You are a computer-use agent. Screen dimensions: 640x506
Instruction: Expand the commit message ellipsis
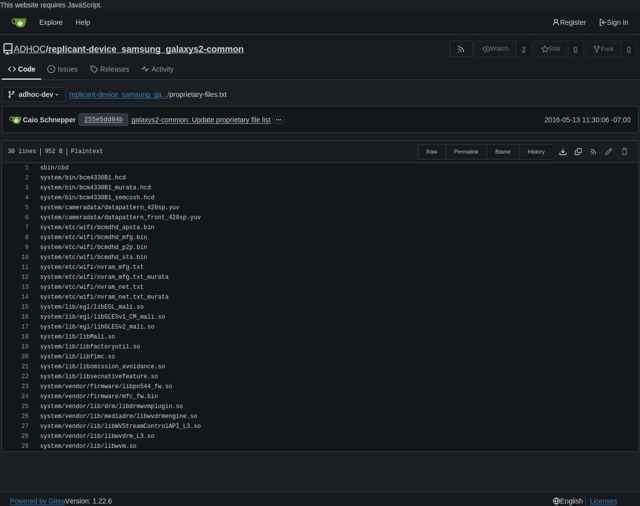pos(278,120)
